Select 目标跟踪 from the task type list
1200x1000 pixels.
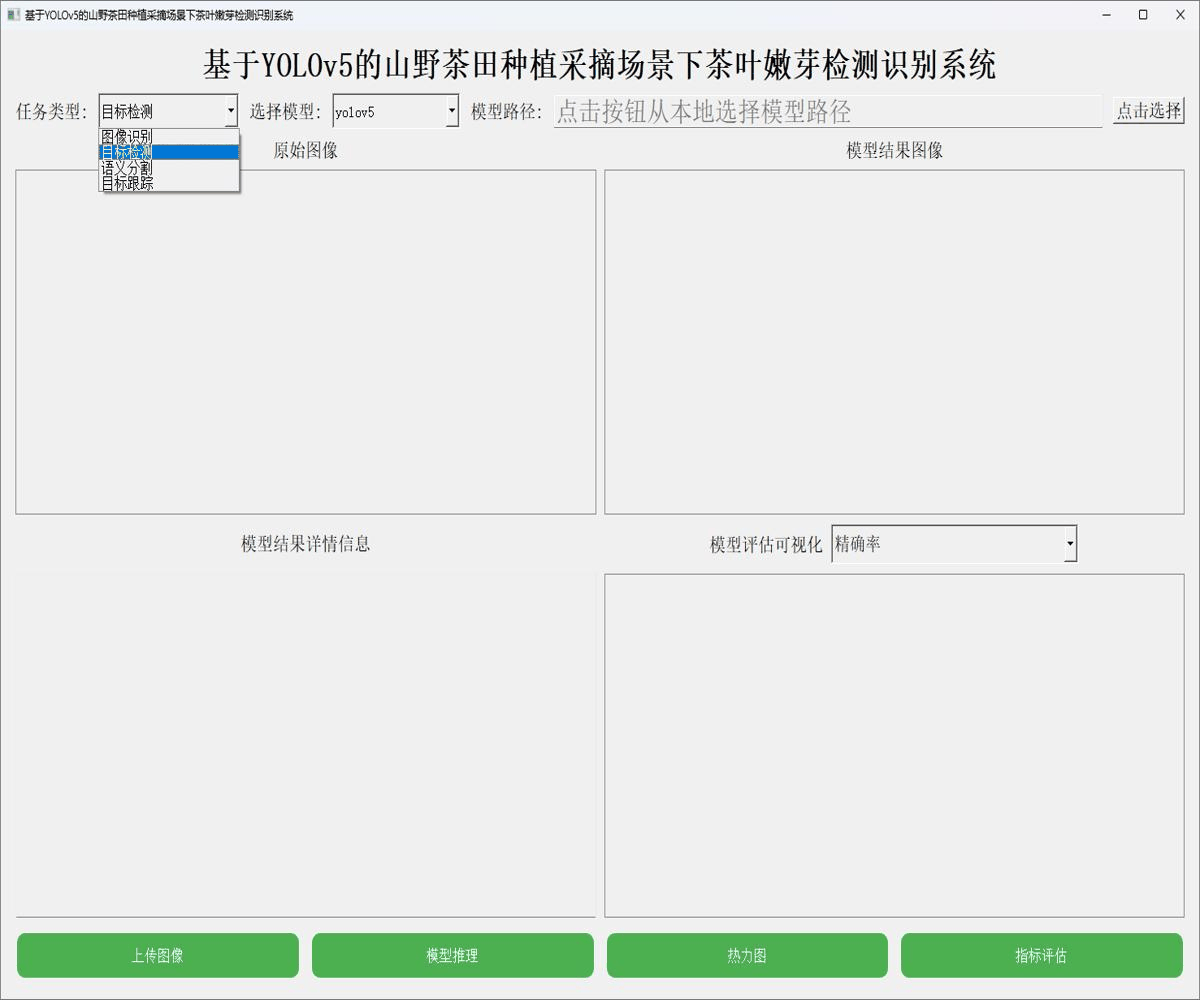point(169,183)
